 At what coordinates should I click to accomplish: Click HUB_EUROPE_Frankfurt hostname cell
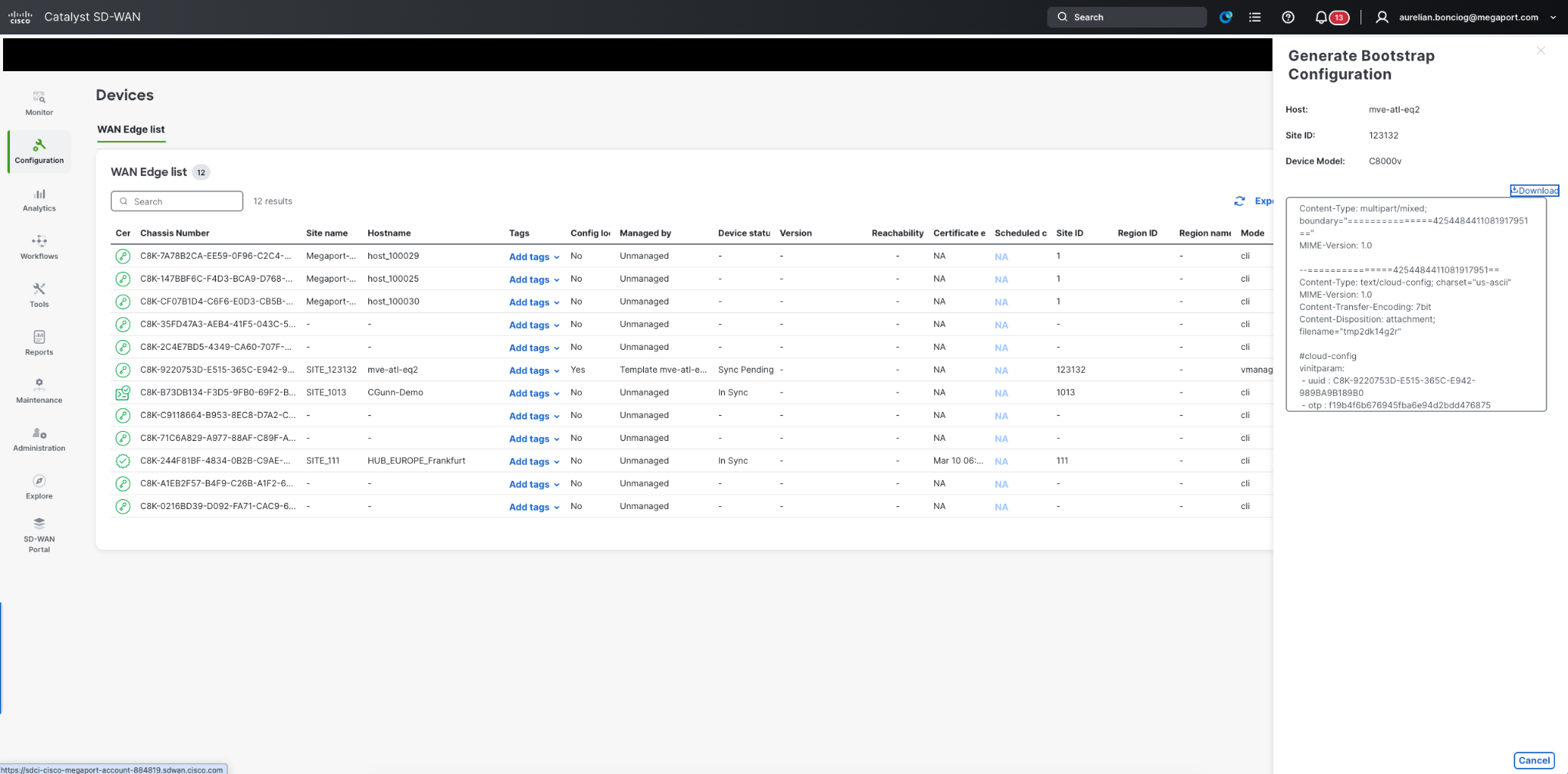(x=416, y=461)
